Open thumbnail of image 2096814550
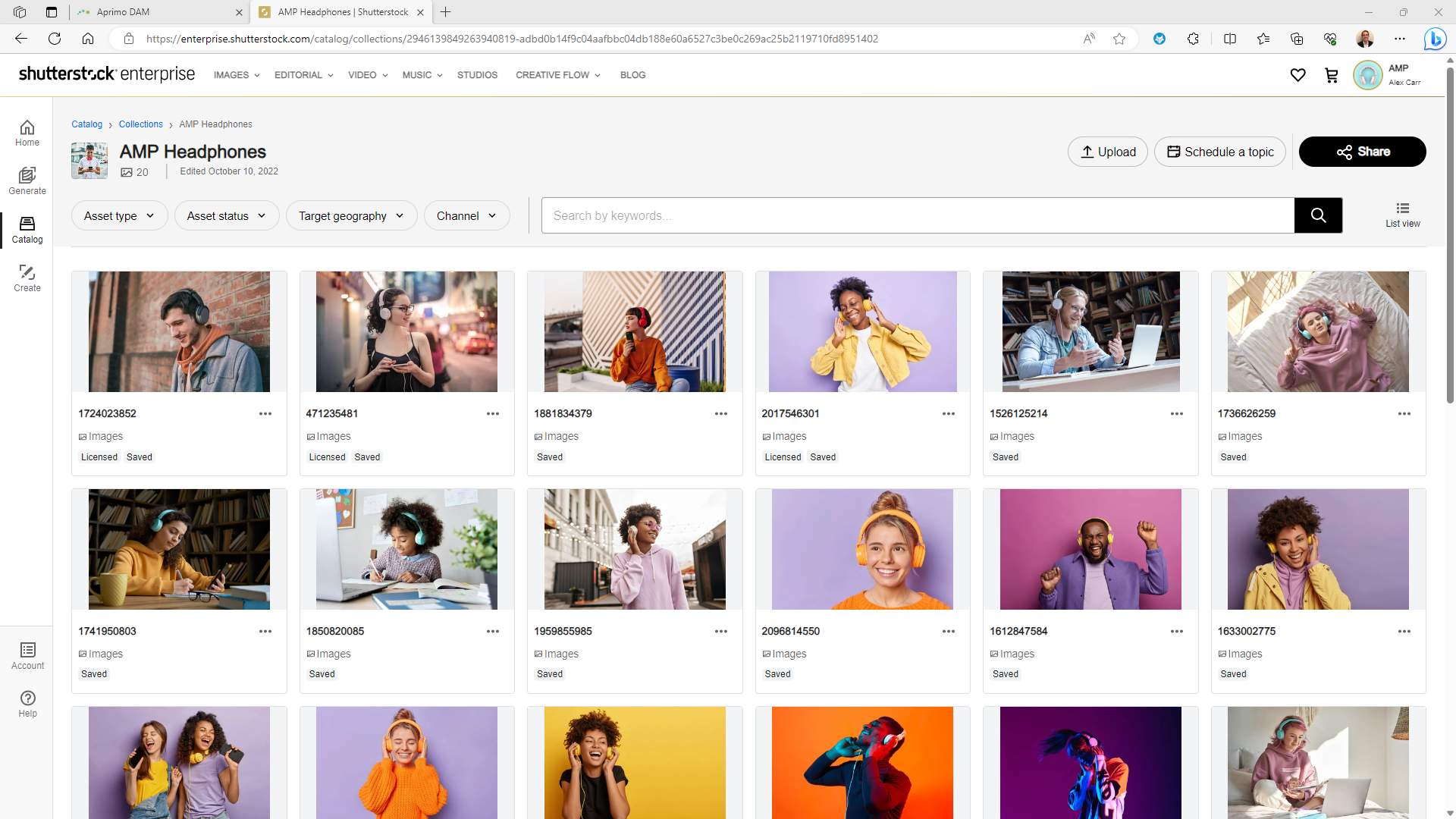 click(862, 549)
